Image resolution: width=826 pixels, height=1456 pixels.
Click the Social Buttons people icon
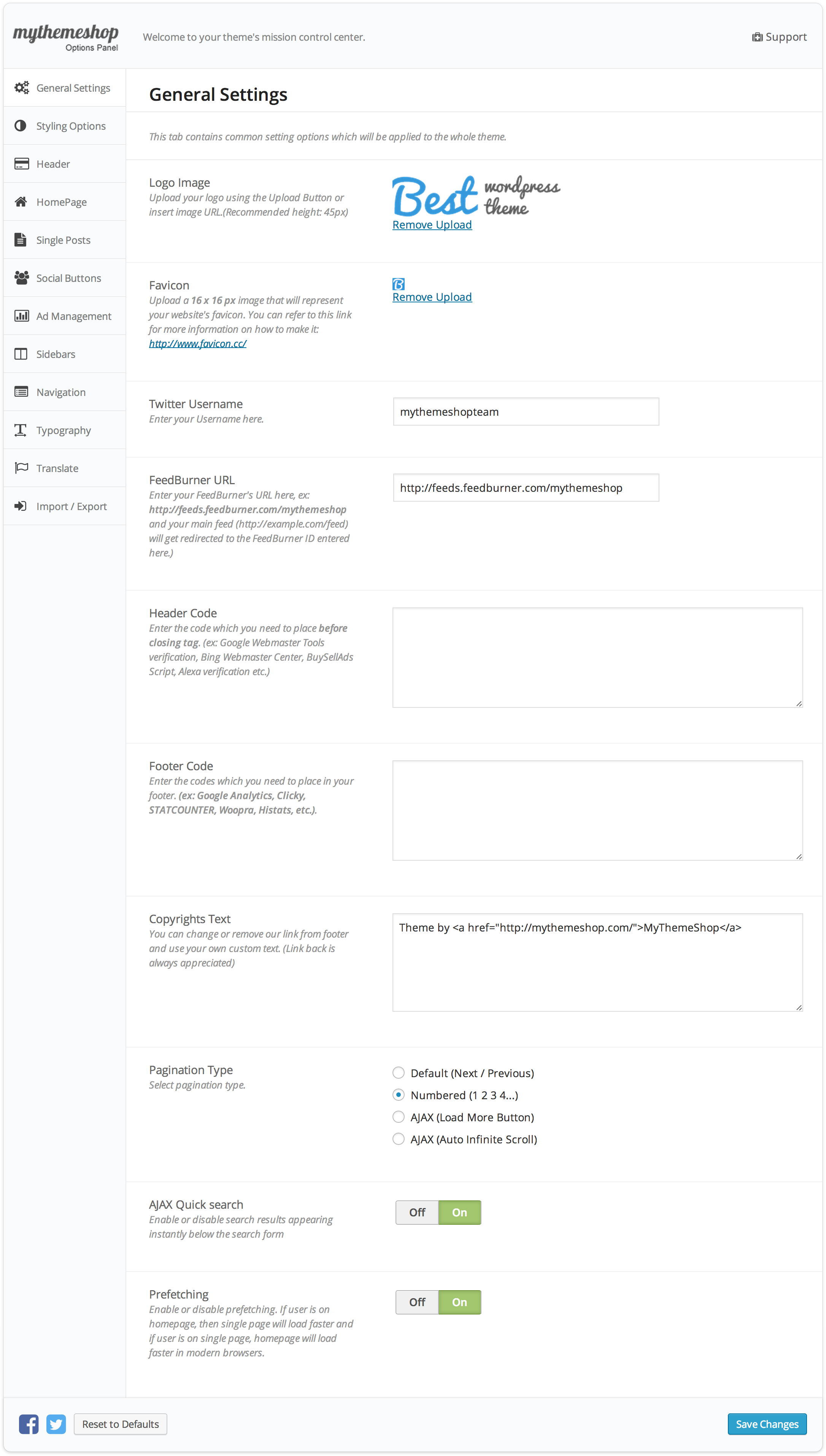[21, 277]
